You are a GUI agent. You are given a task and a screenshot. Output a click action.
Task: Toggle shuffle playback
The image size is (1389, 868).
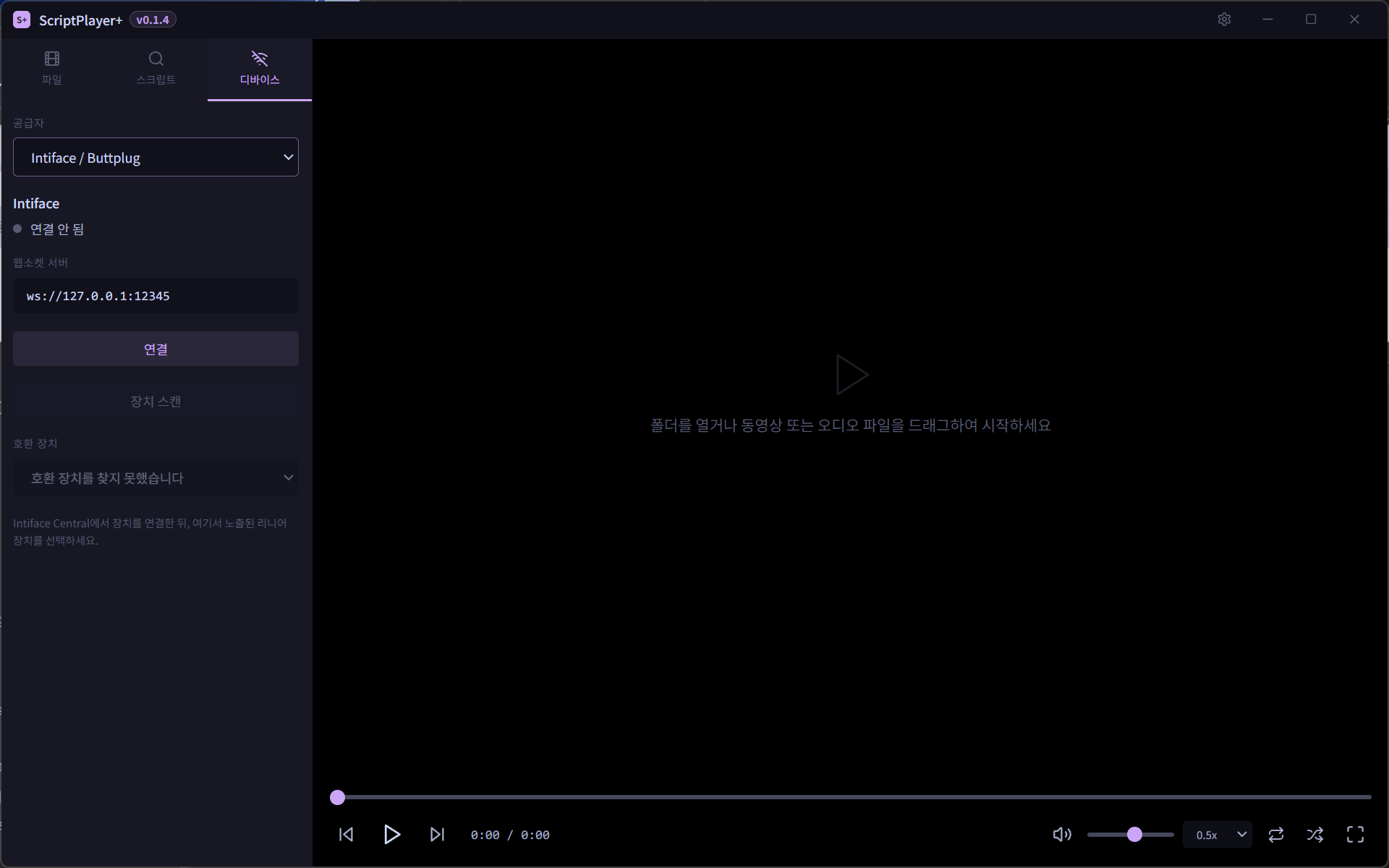click(1315, 835)
